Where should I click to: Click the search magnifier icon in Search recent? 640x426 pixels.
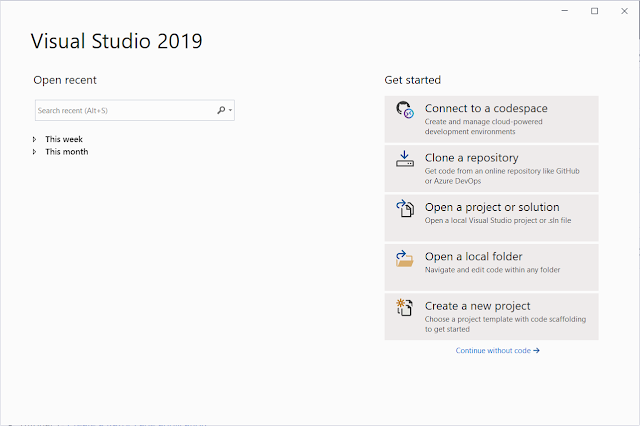point(221,110)
